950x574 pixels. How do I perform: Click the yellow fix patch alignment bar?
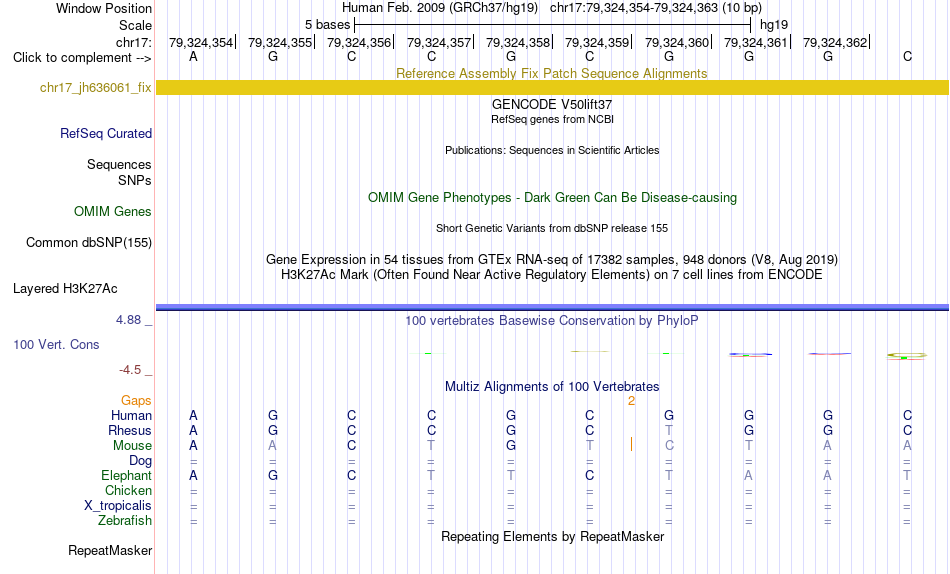point(552,87)
